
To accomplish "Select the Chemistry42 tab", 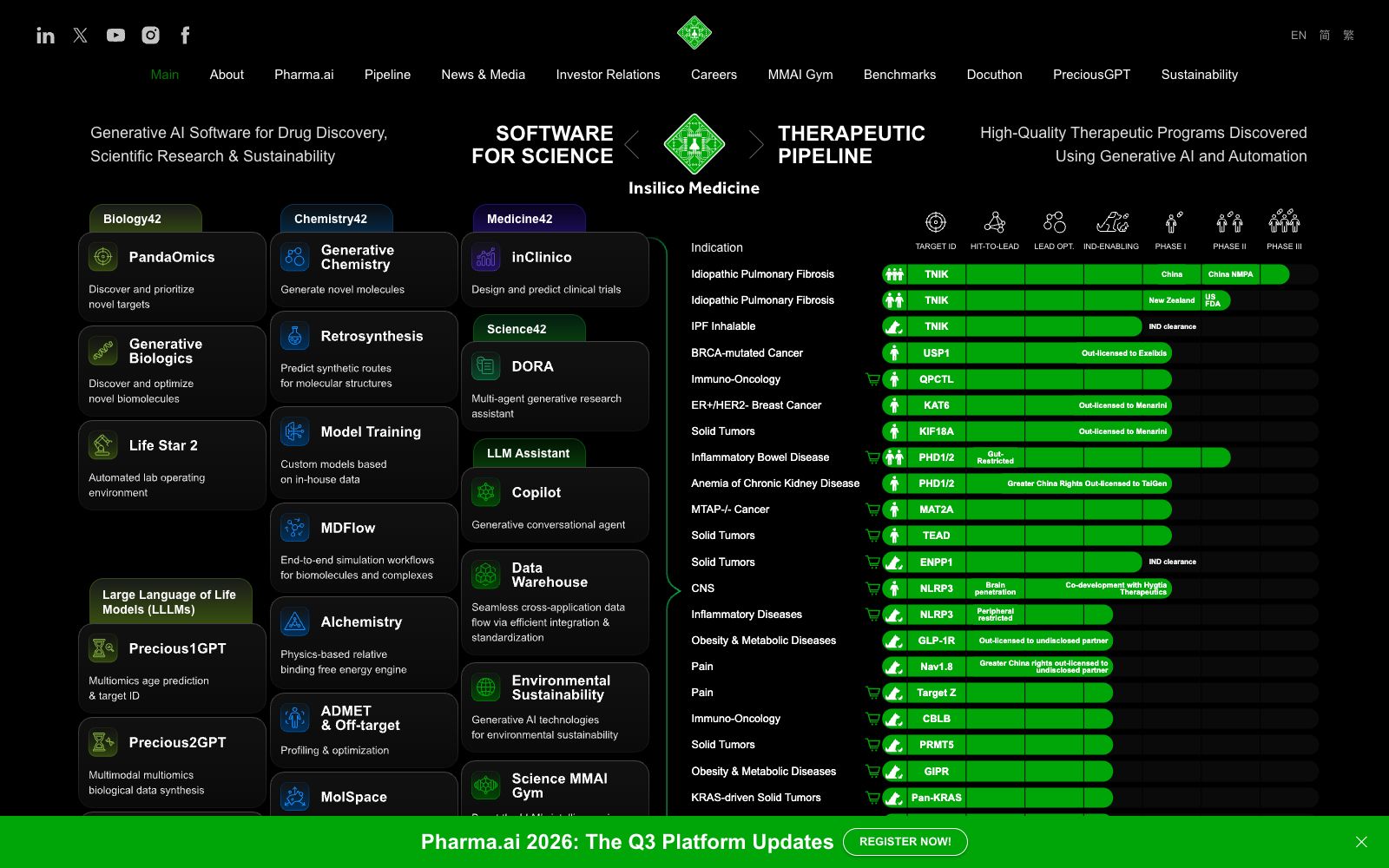I will coord(337,219).
